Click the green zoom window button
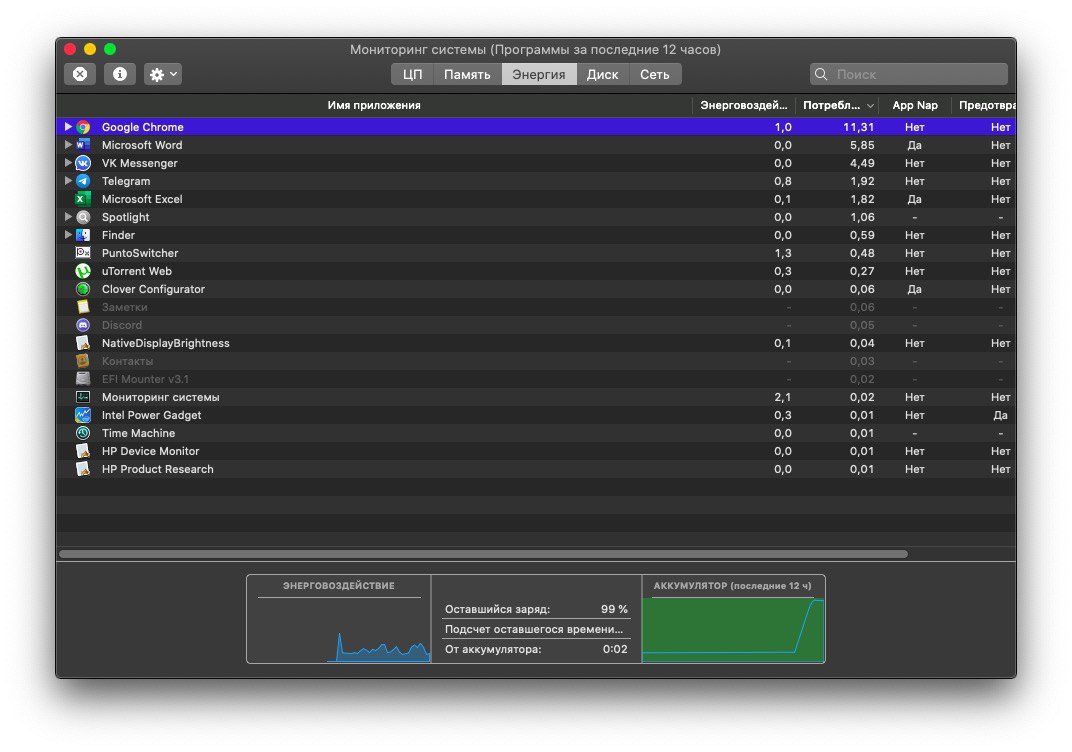 (x=110, y=49)
